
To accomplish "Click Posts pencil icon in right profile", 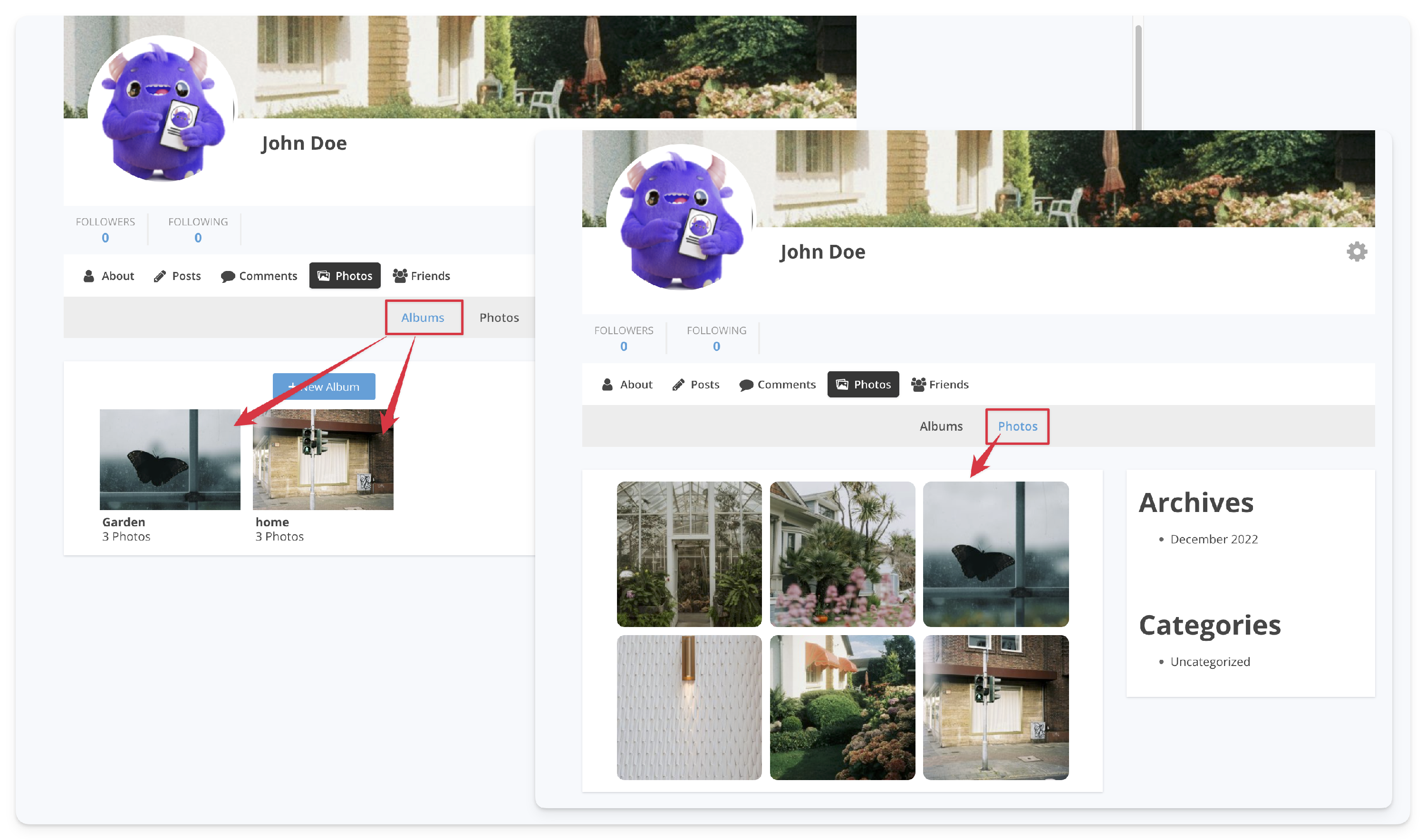I will click(678, 385).
